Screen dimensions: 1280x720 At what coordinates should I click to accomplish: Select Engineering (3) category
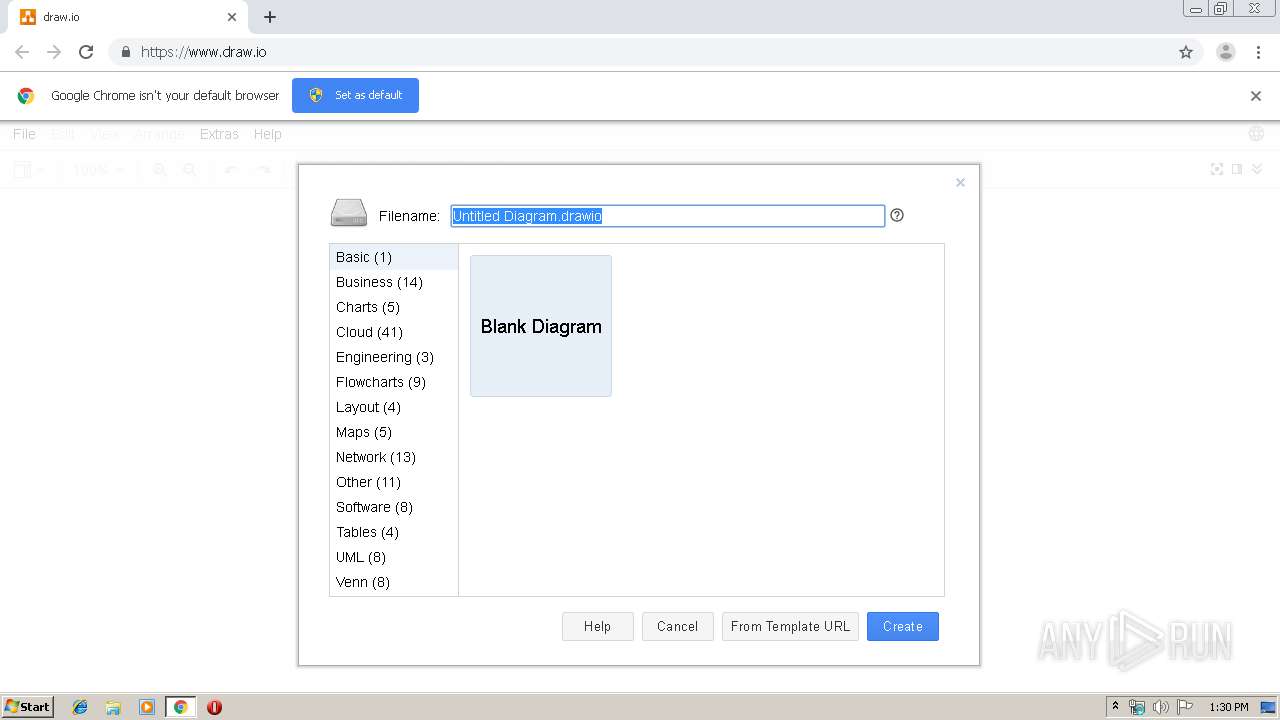(x=394, y=357)
